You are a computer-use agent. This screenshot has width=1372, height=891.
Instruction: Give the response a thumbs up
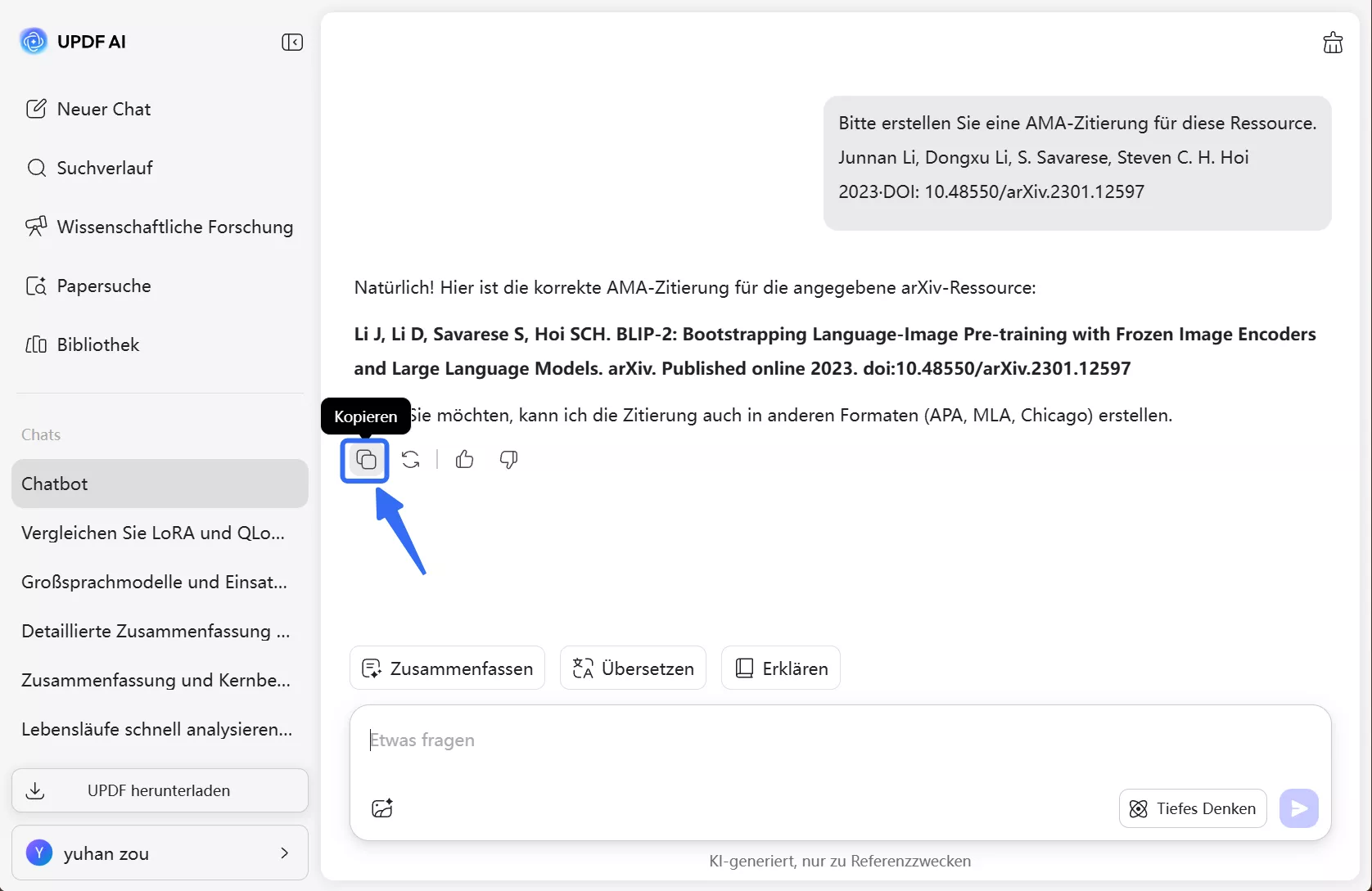pos(465,460)
